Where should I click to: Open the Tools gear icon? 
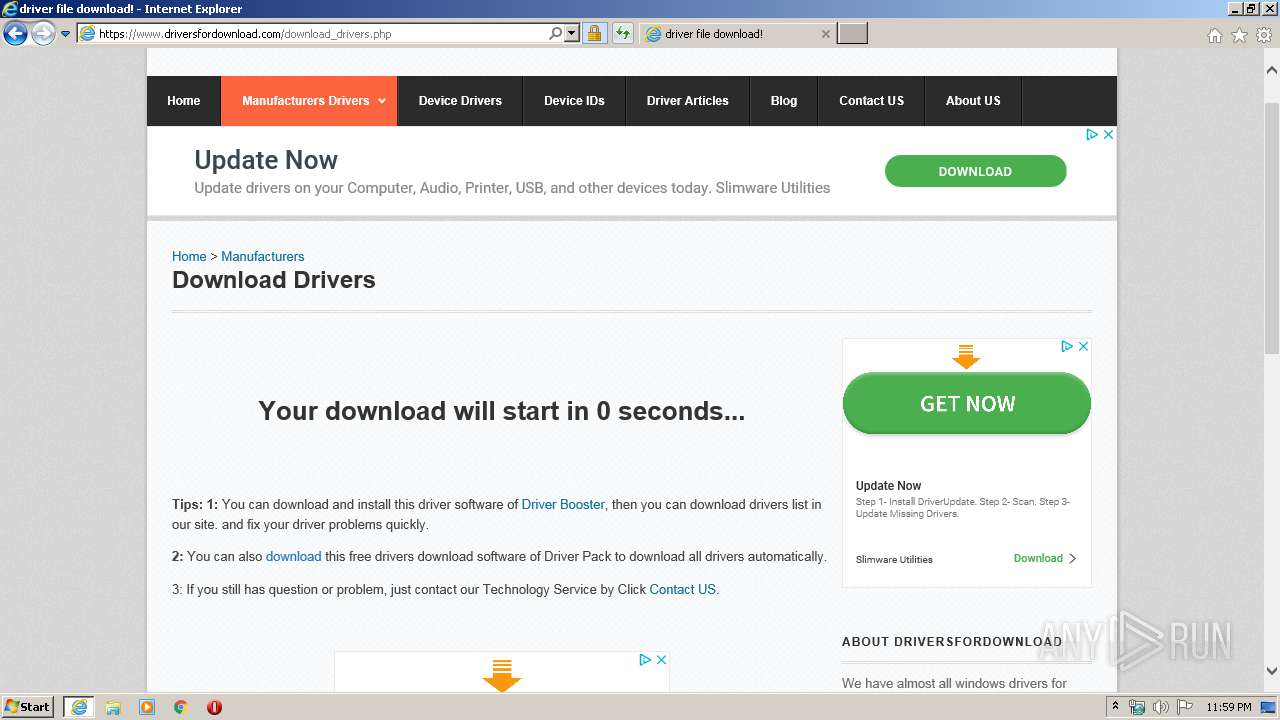point(1264,35)
